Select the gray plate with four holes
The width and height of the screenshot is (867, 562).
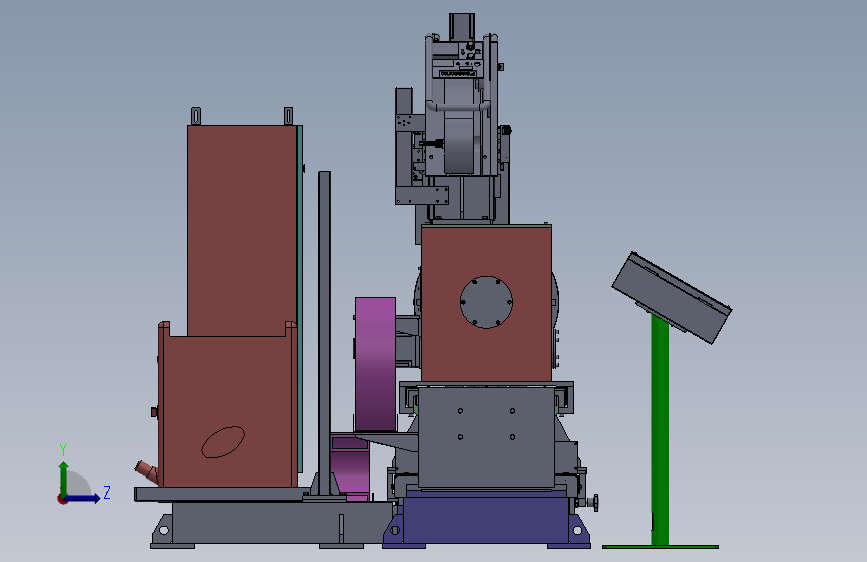click(x=487, y=437)
